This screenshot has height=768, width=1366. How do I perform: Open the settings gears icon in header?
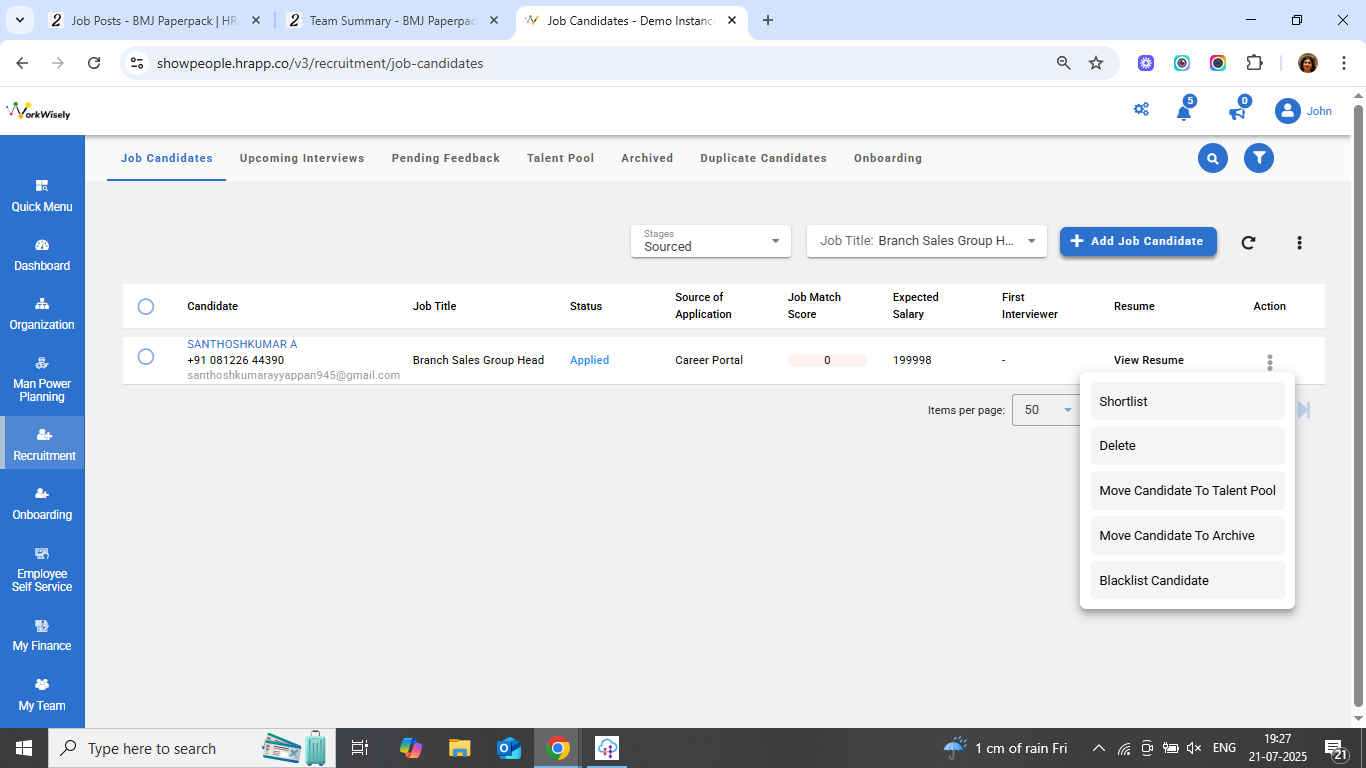[1141, 110]
